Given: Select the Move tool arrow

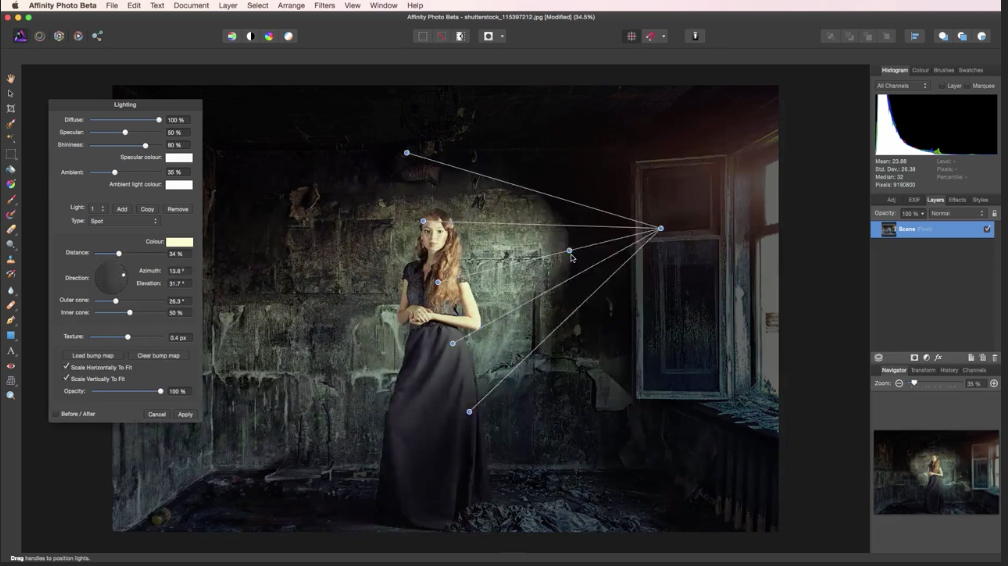Looking at the screenshot, I should tap(11, 93).
